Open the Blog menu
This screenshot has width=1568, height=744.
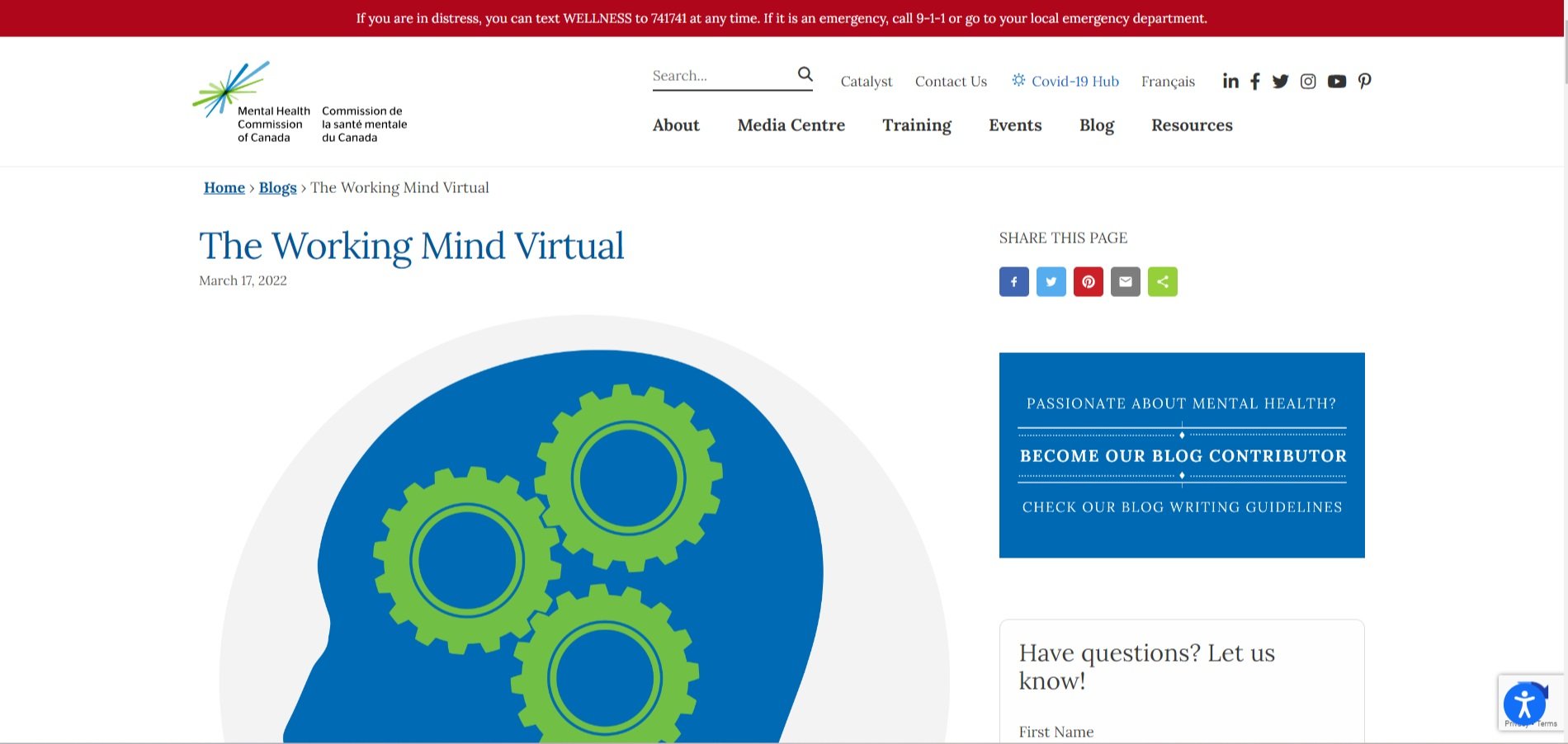[1097, 125]
